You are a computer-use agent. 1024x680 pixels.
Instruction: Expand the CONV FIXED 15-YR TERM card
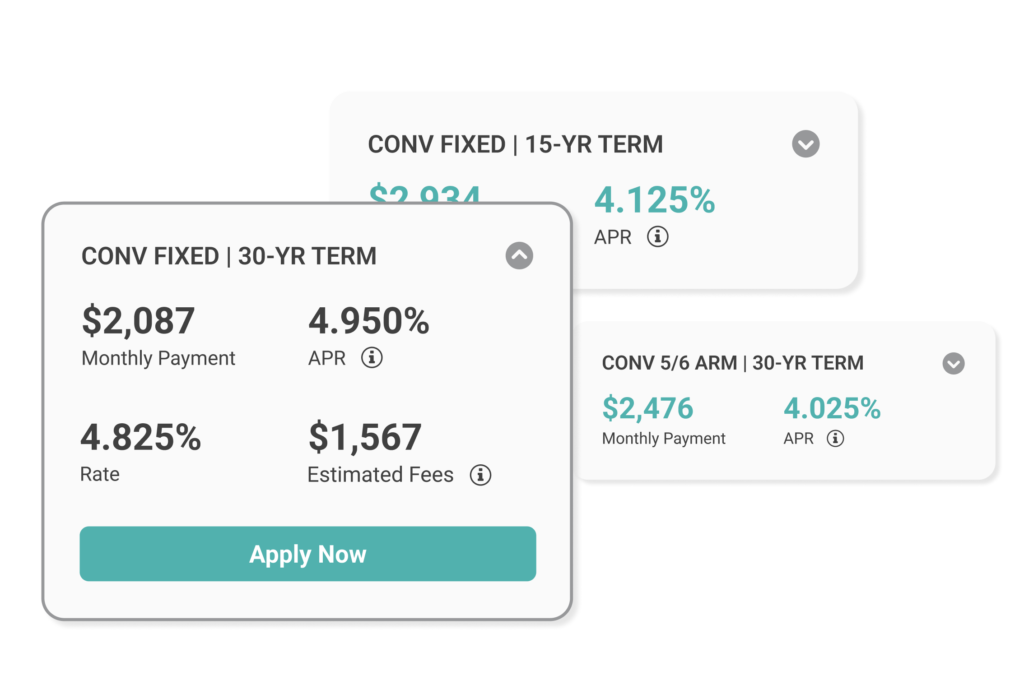[806, 144]
